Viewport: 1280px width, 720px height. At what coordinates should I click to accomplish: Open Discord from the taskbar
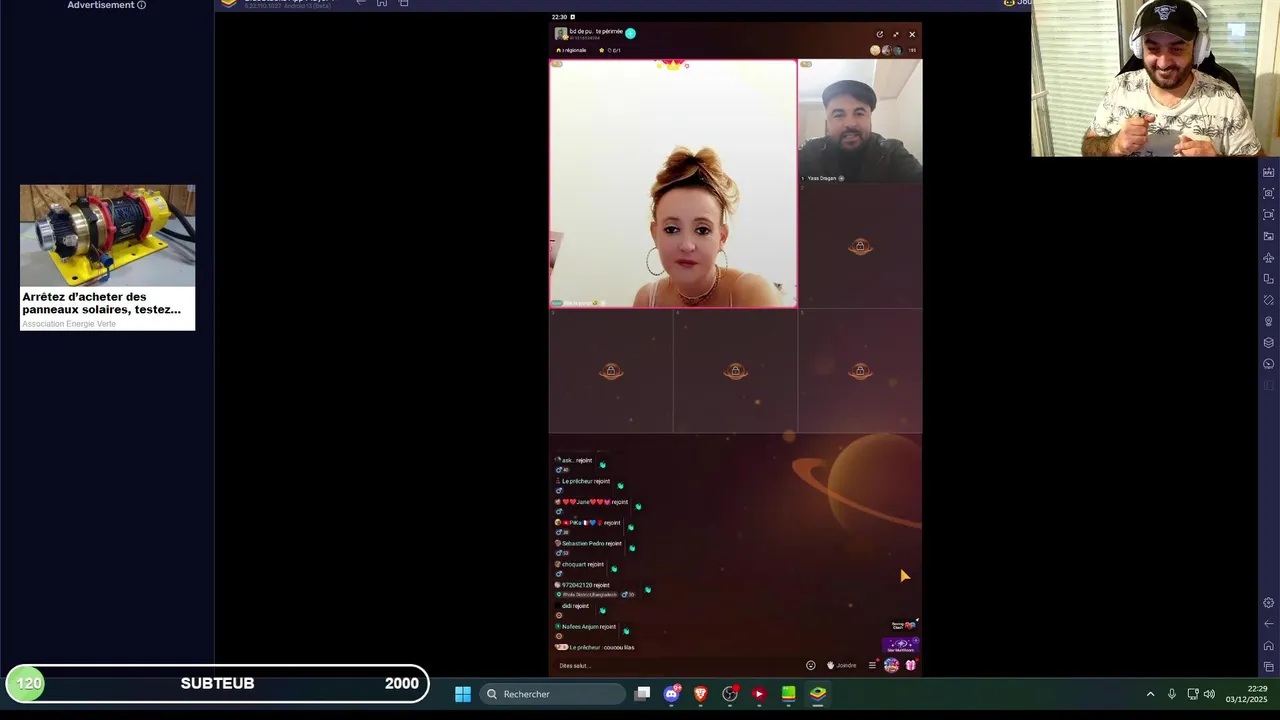pos(672,693)
